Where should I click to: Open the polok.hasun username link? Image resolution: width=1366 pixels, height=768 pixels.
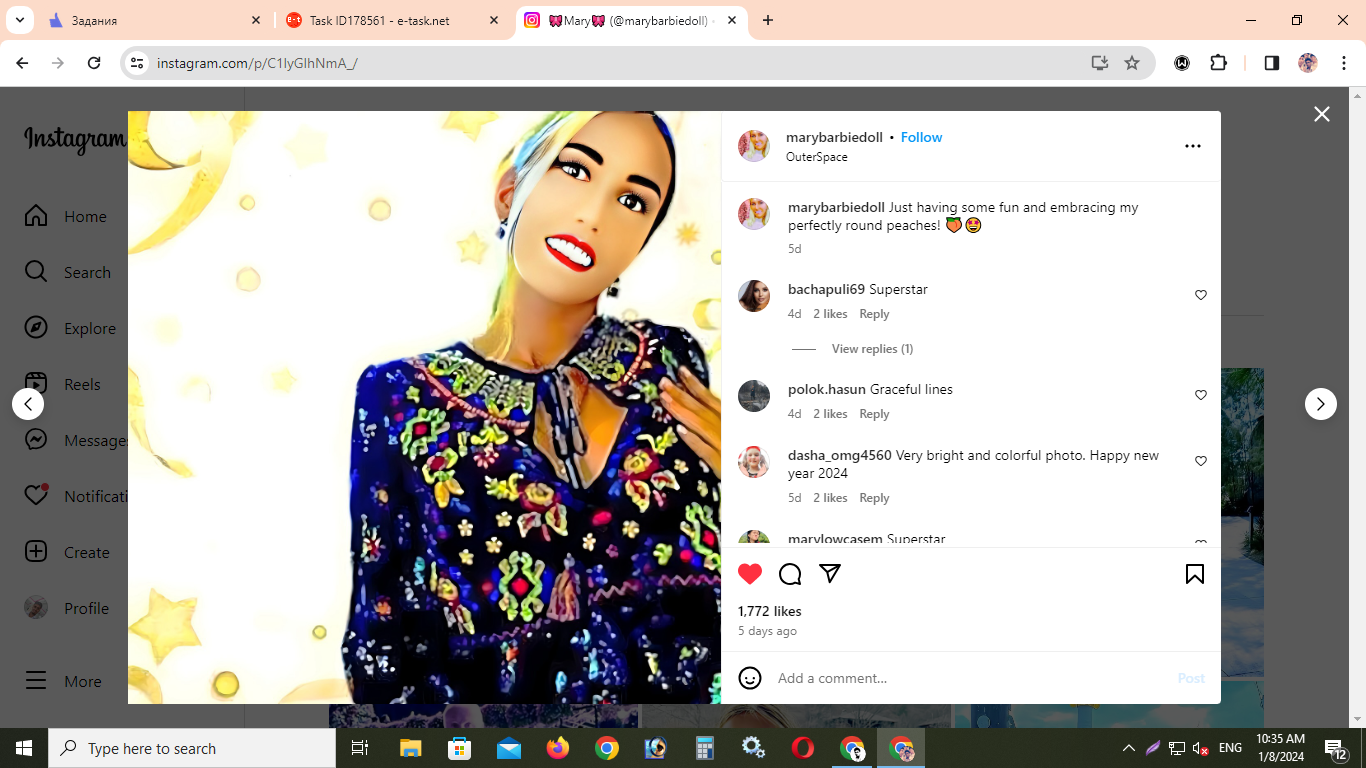click(x=827, y=389)
